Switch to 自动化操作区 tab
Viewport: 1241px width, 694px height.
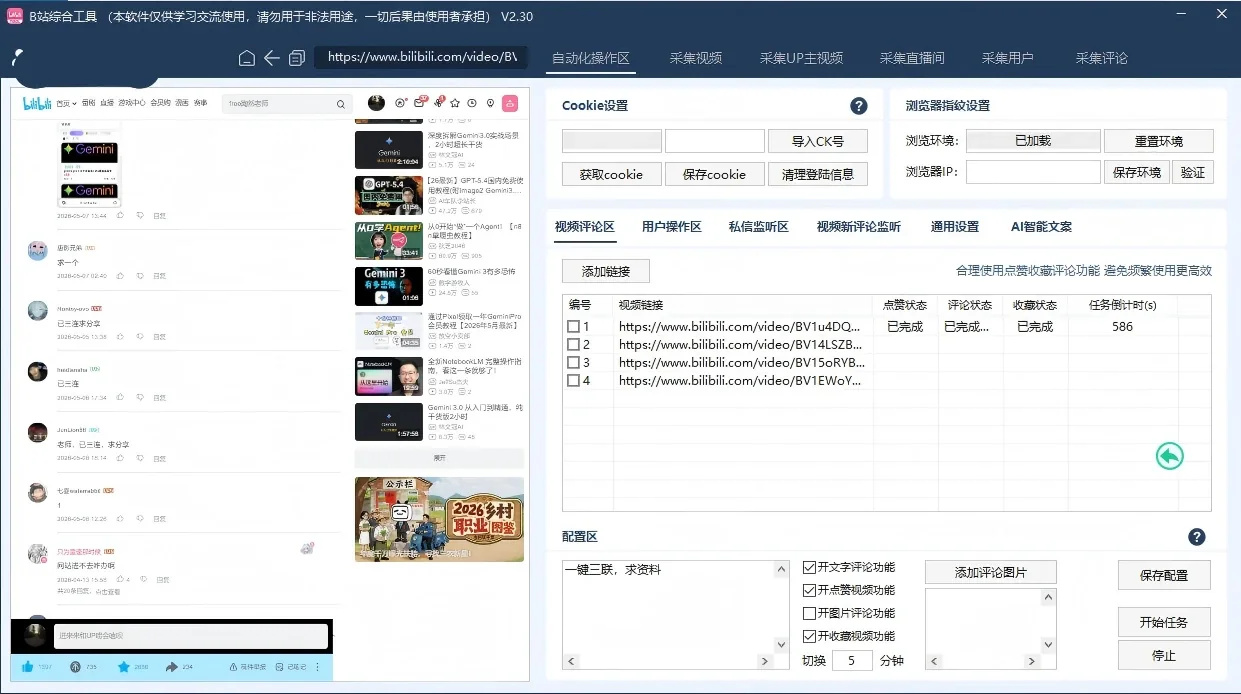(x=591, y=58)
